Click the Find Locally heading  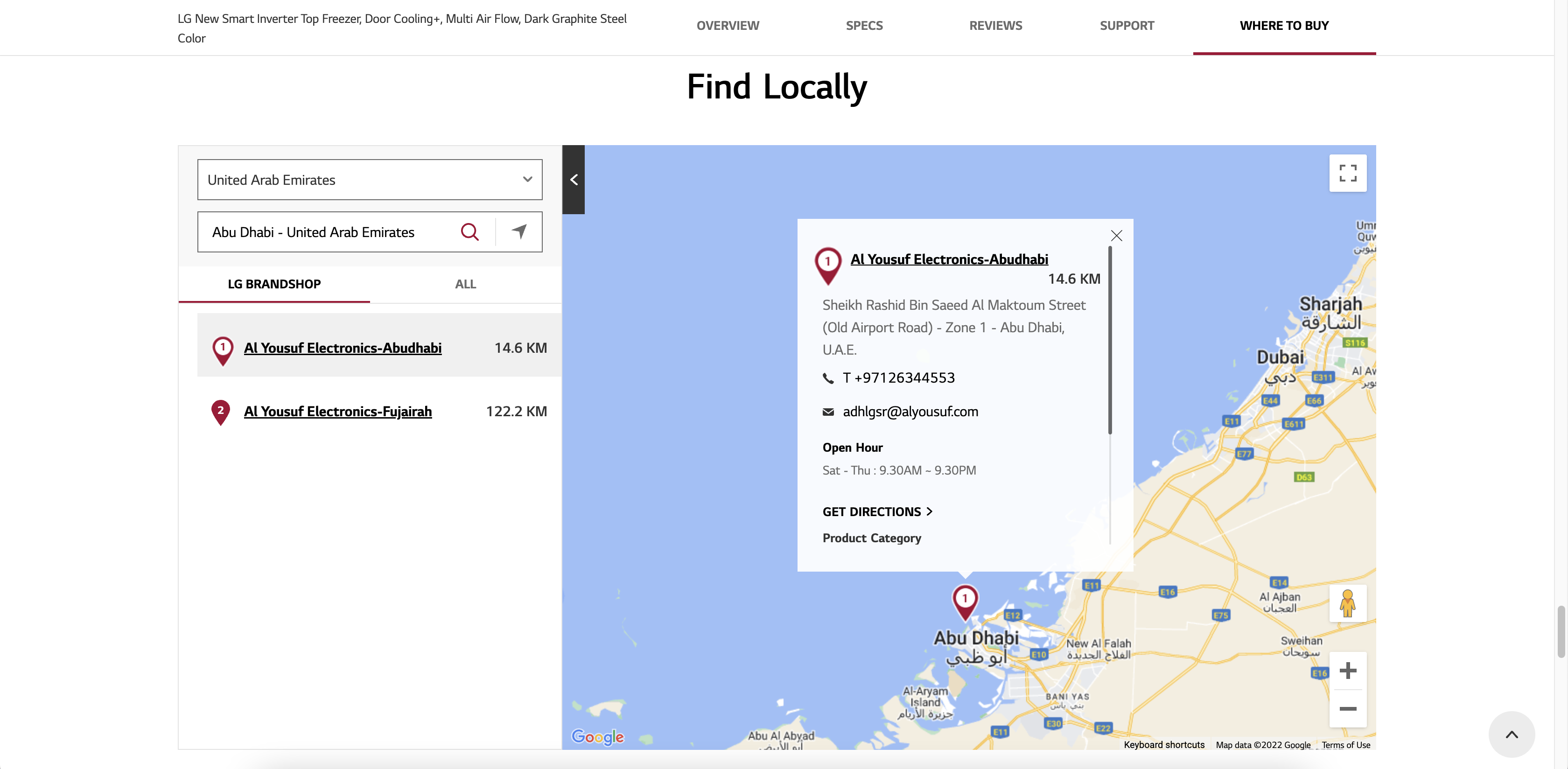(777, 86)
